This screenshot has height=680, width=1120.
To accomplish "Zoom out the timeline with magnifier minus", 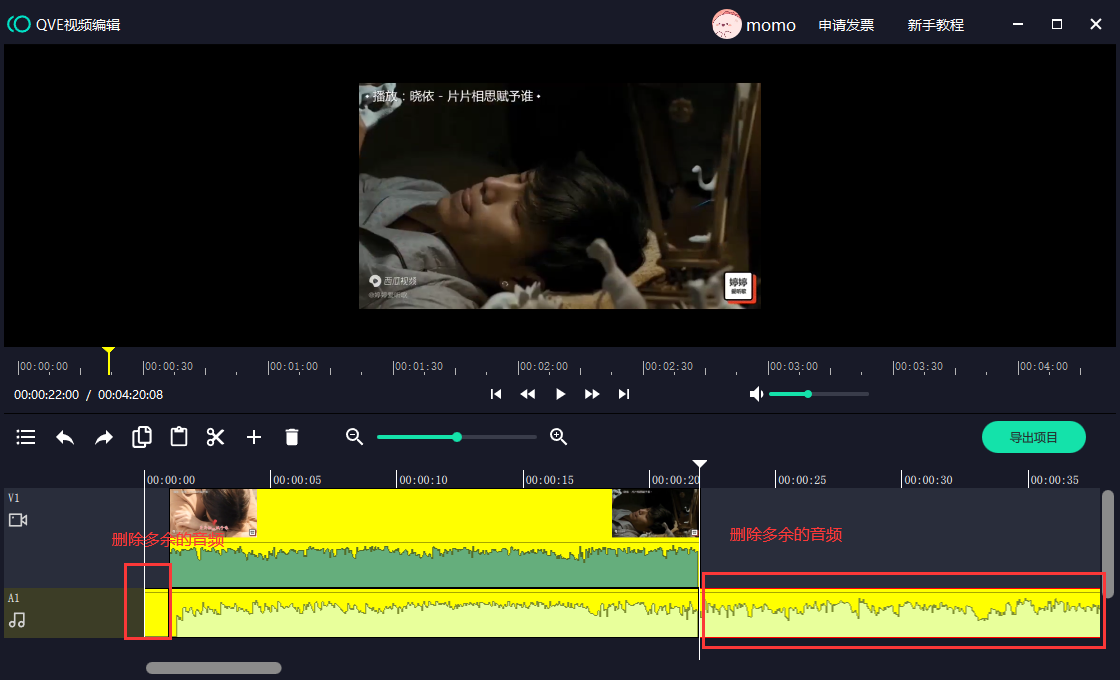I will coord(354,437).
